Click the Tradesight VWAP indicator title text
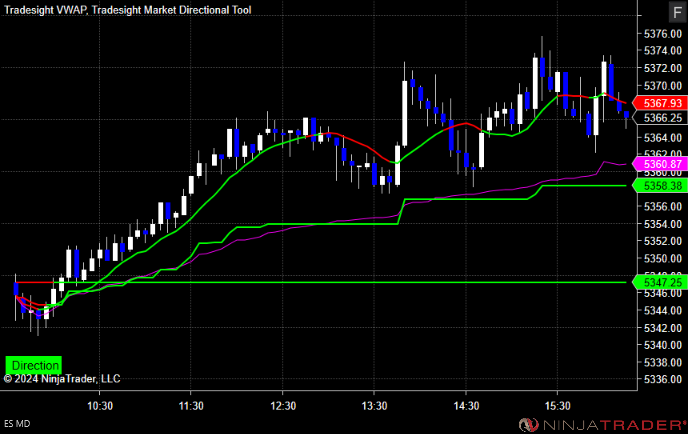Screen dimensions: 688x434 pyautogui.click(x=128, y=10)
